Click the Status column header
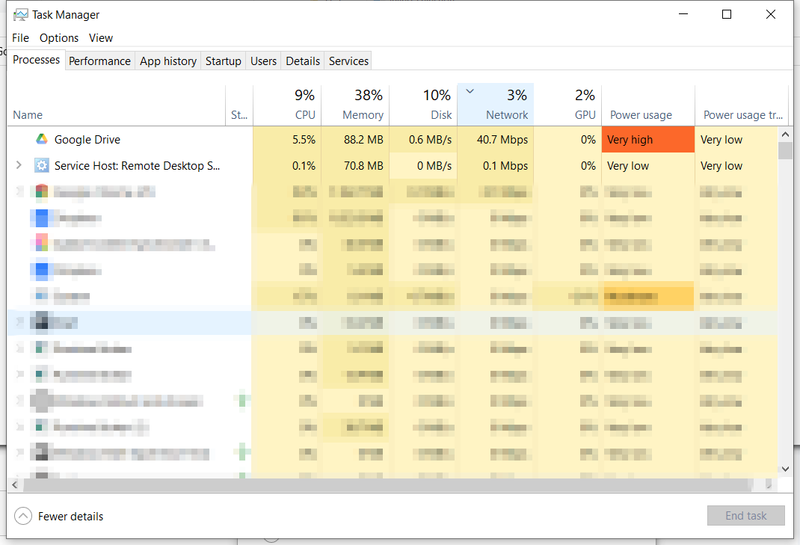Image resolution: width=800 pixels, height=545 pixels. tap(239, 105)
